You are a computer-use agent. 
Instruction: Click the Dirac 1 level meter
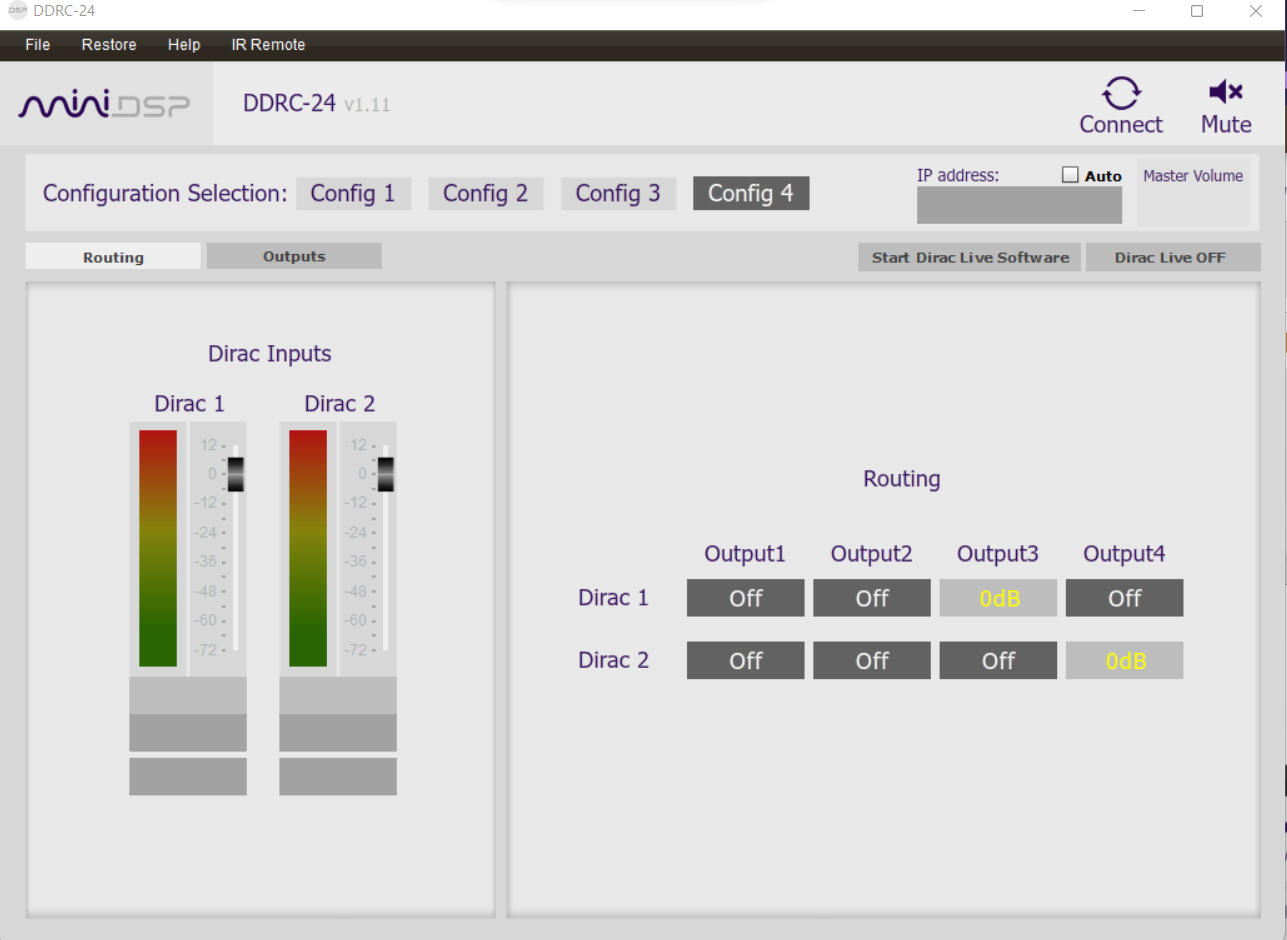pyautogui.click(x=158, y=548)
